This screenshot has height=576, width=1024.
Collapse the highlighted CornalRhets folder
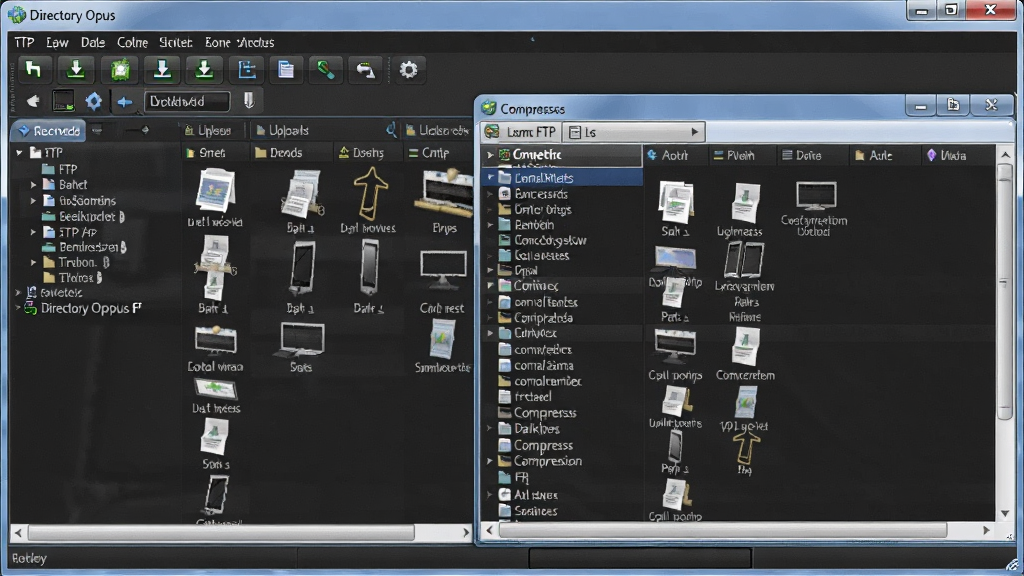coord(490,177)
